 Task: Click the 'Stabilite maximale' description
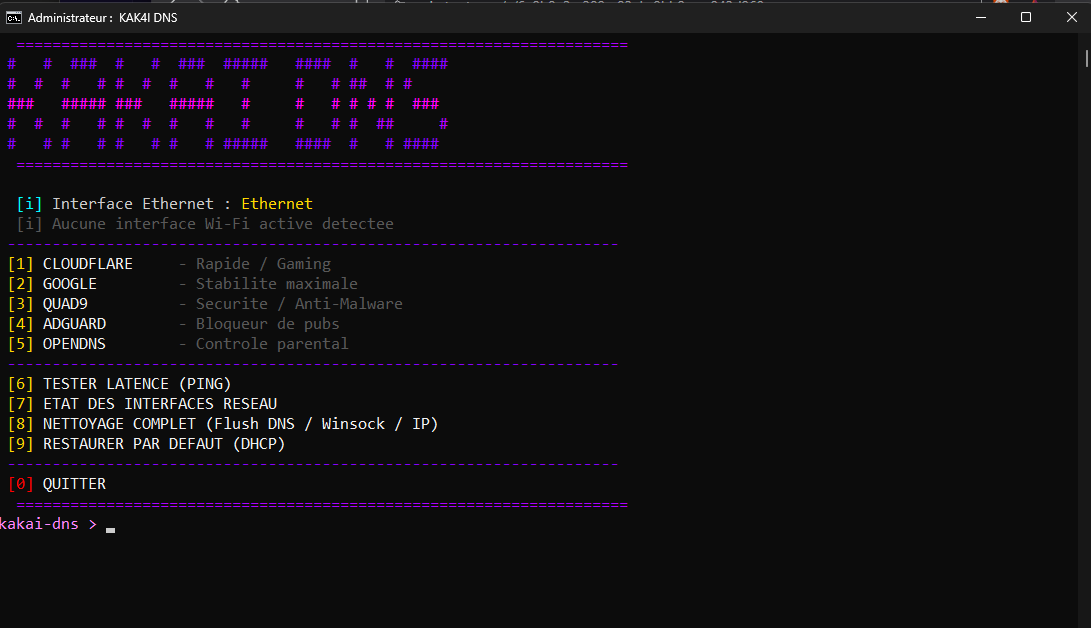click(277, 284)
